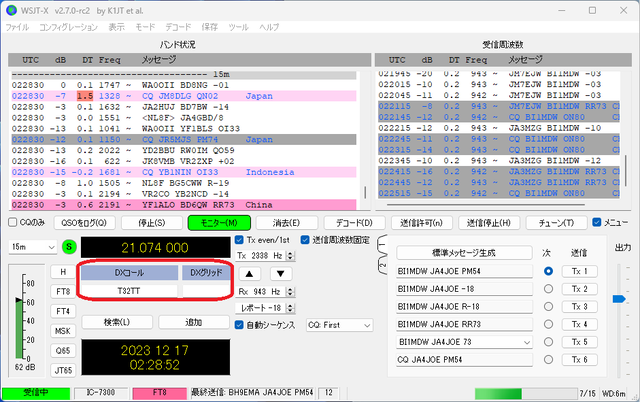The width and height of the screenshot is (640, 402).
Task: Select the Q65 mode button
Action: 63,351
